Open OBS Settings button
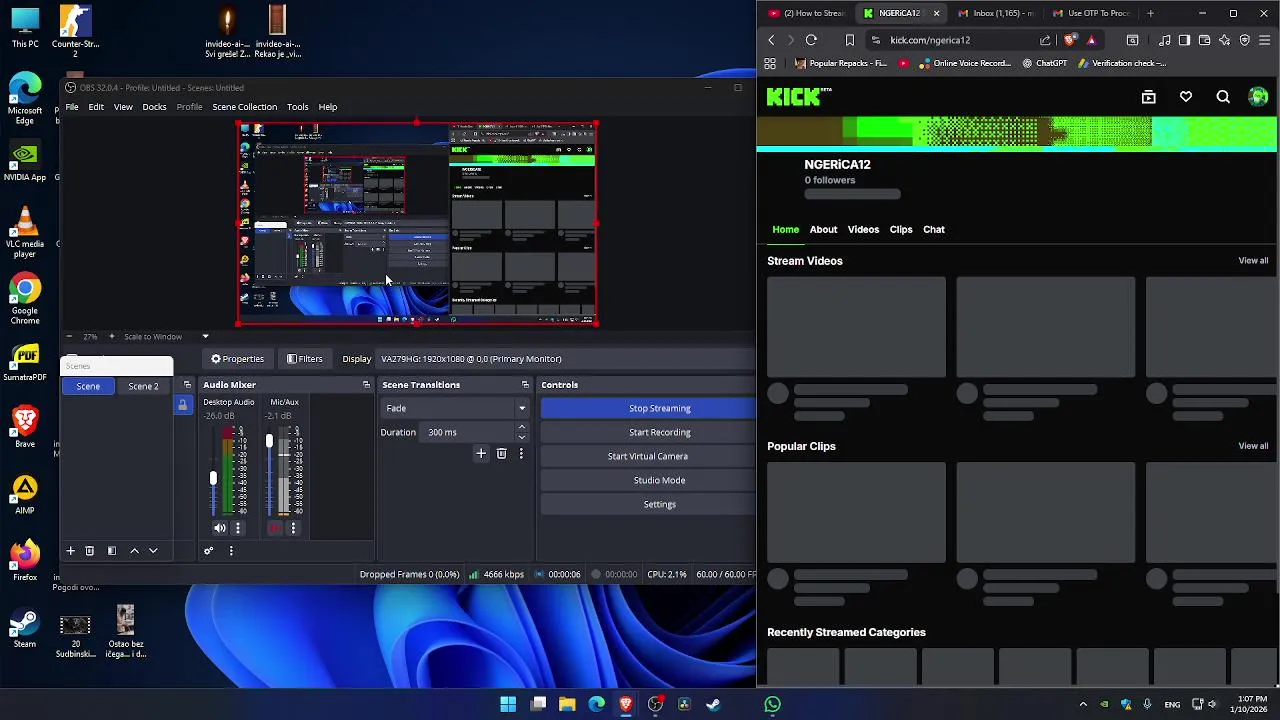Viewport: 1280px width, 720px height. point(649,504)
